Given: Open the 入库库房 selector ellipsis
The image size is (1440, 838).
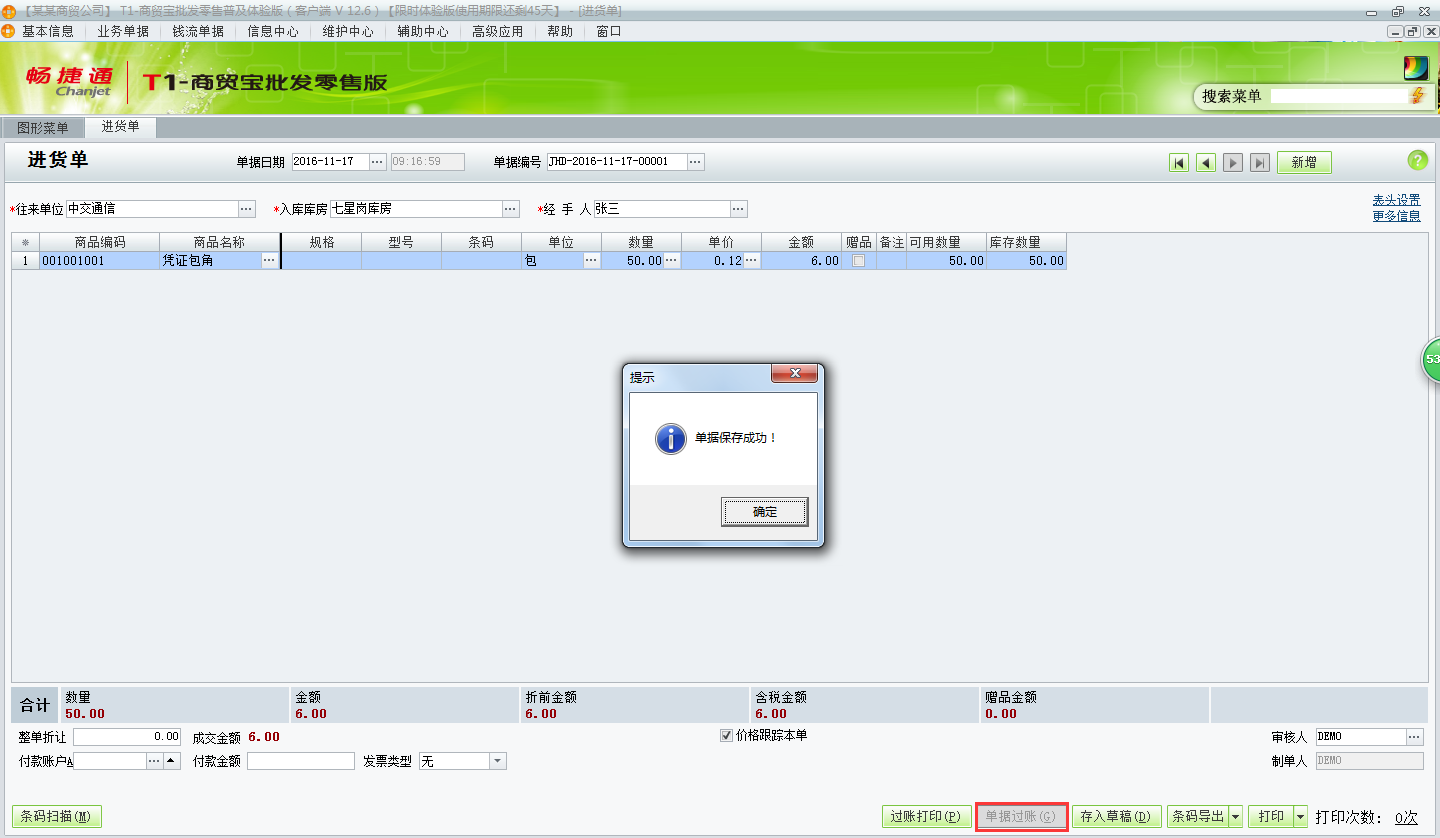Looking at the screenshot, I should coord(510,209).
